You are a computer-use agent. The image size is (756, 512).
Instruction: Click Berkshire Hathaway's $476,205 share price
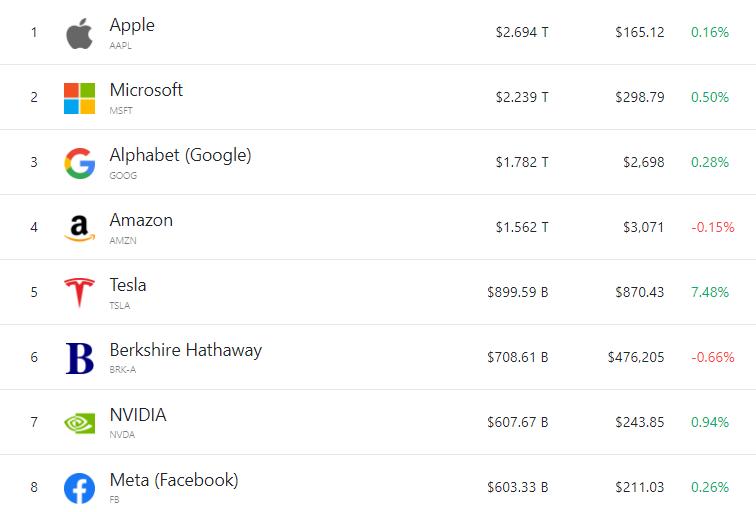tap(636, 357)
